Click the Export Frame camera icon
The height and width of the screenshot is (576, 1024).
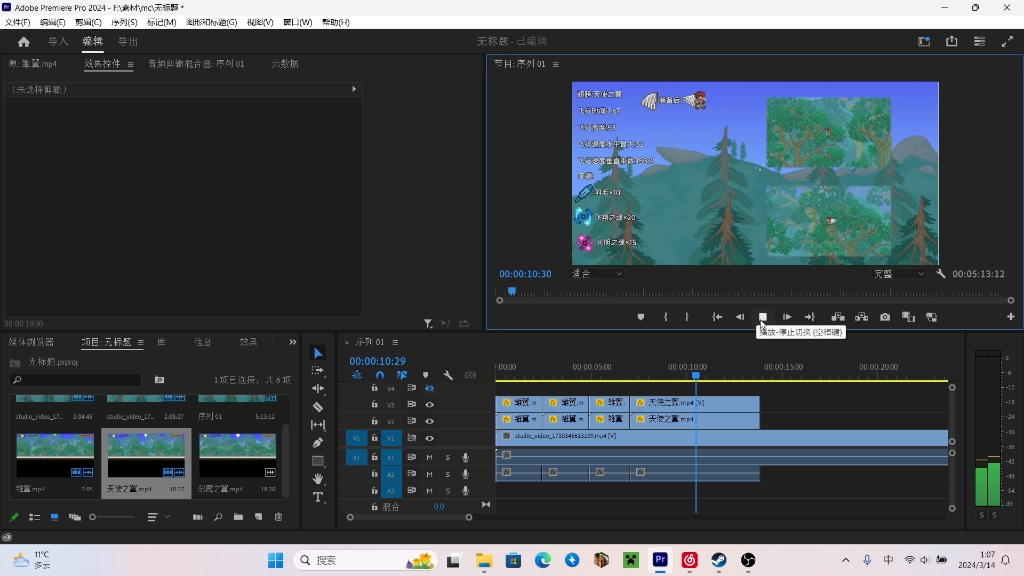point(885,317)
